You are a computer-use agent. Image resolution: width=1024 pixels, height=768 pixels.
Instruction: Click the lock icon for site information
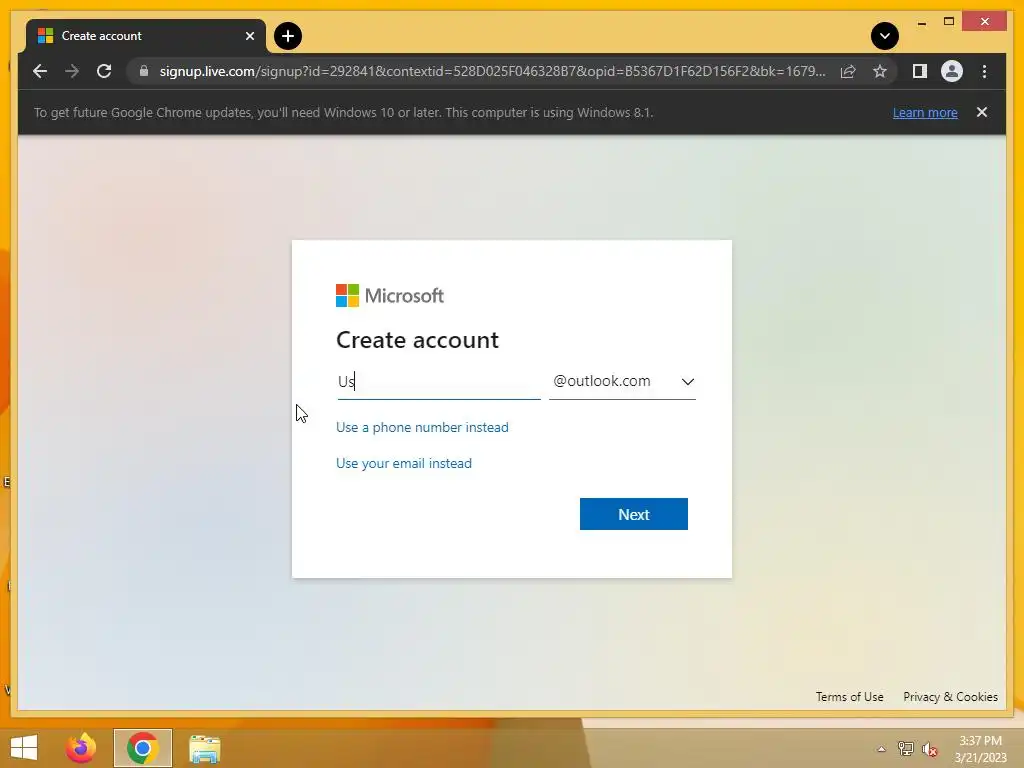click(x=144, y=71)
